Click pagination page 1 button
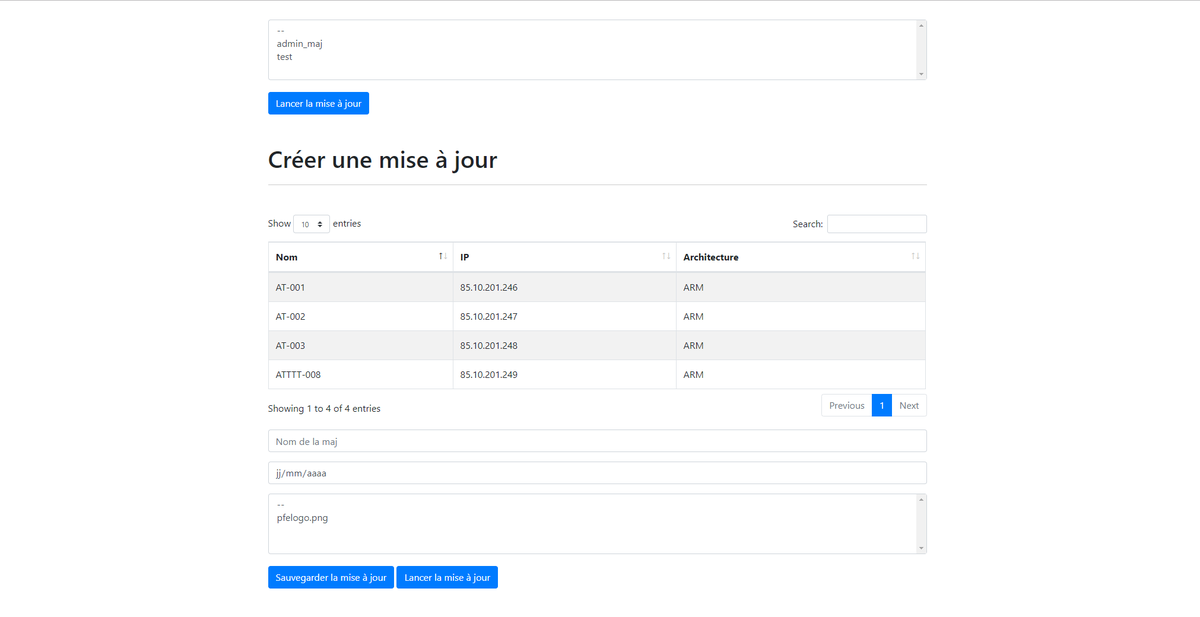The image size is (1200, 617). (x=881, y=405)
